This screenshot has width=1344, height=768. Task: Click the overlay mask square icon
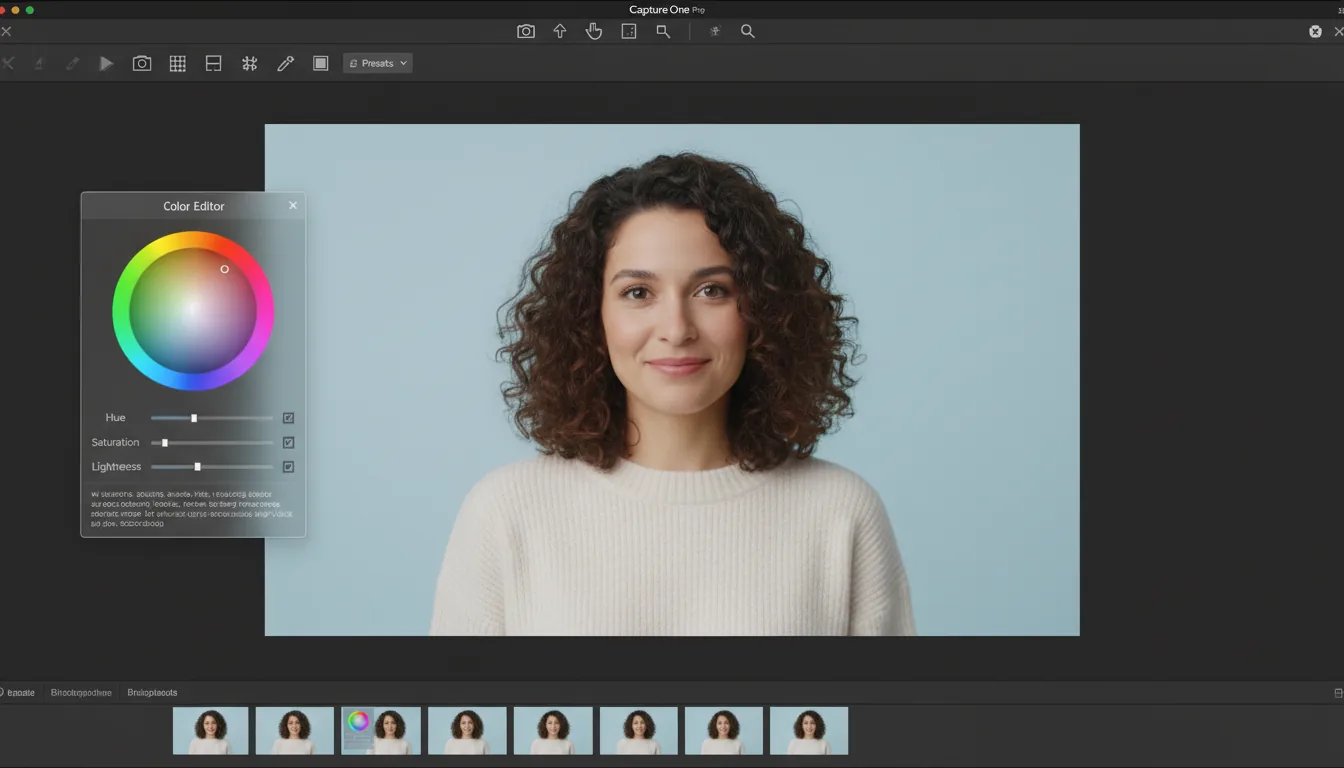[320, 63]
